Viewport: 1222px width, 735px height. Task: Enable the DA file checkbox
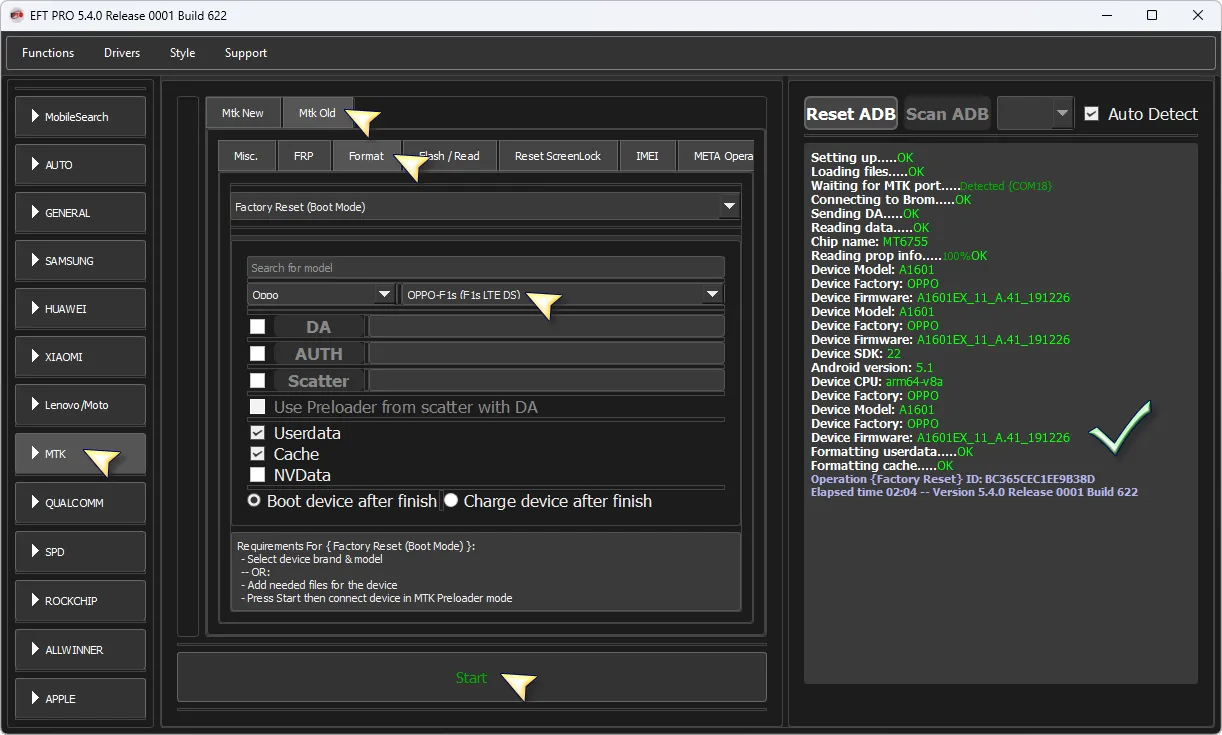[x=258, y=327]
